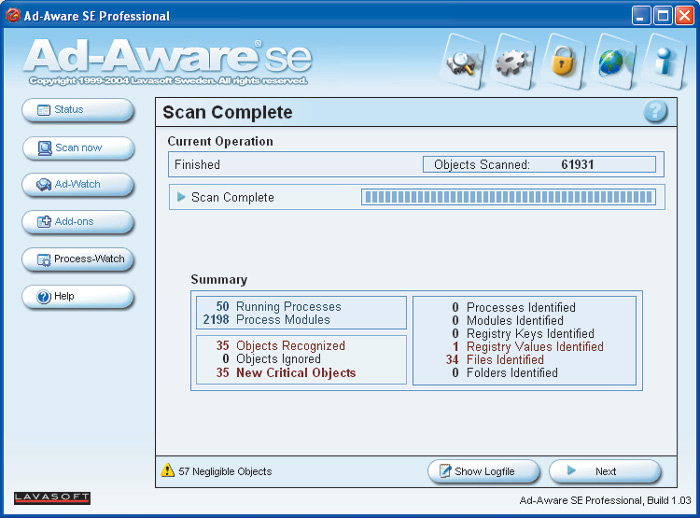Click the Ad-Aware title bar logo icon
The height and width of the screenshot is (518, 700).
pos(13,16)
